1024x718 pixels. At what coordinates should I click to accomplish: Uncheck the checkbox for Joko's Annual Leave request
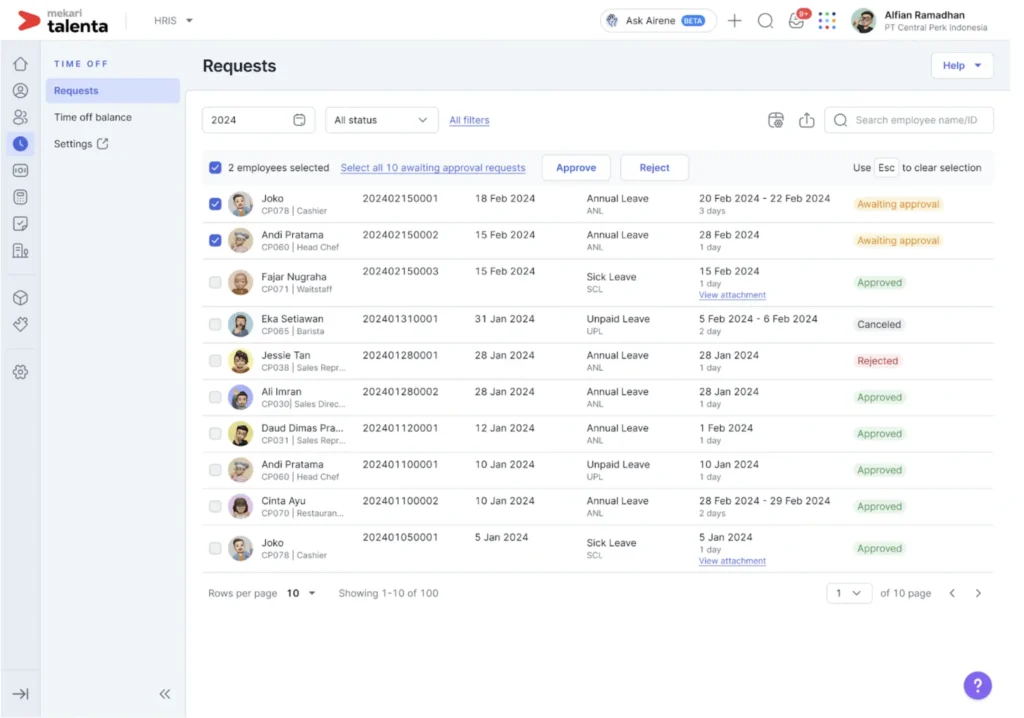[215, 204]
